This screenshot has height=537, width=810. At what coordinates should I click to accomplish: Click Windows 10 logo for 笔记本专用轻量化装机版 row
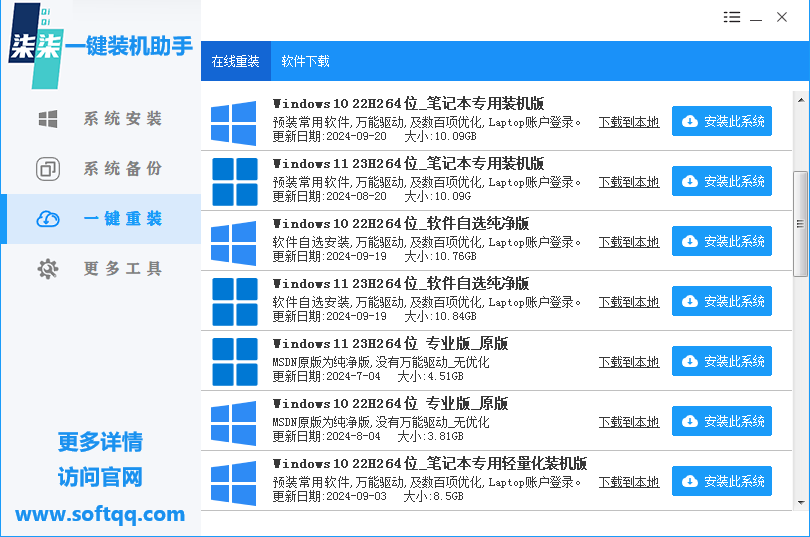[233, 483]
